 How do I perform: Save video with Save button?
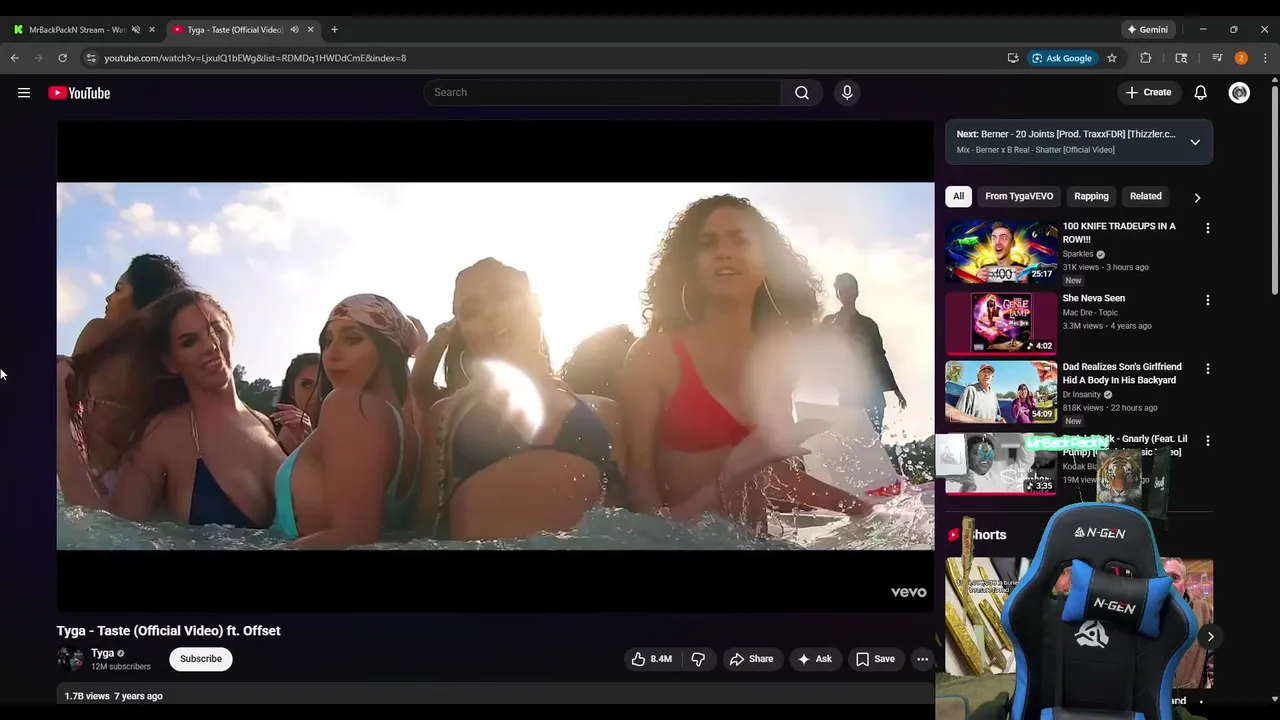click(x=875, y=659)
